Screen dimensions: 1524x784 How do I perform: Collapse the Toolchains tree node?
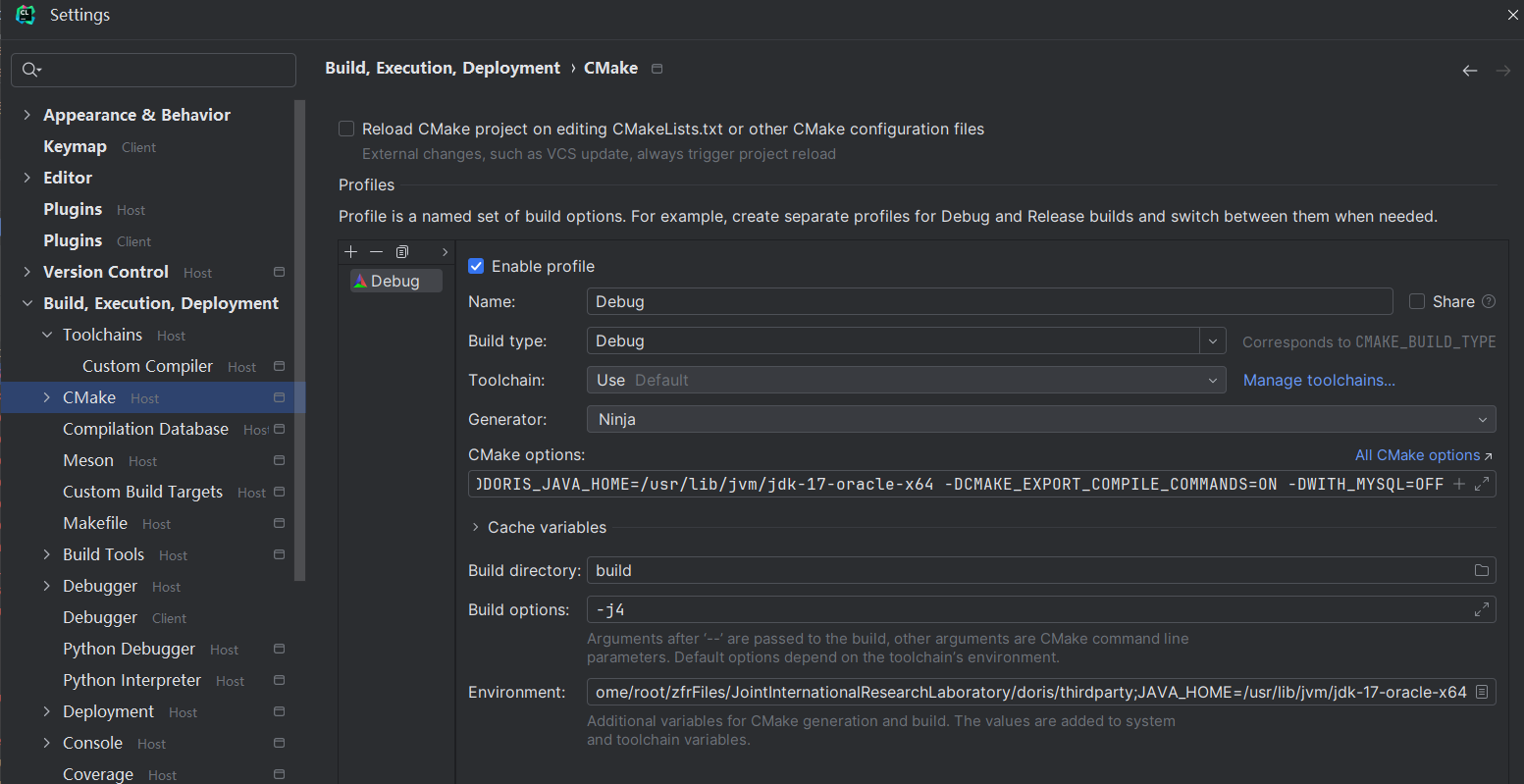47,335
